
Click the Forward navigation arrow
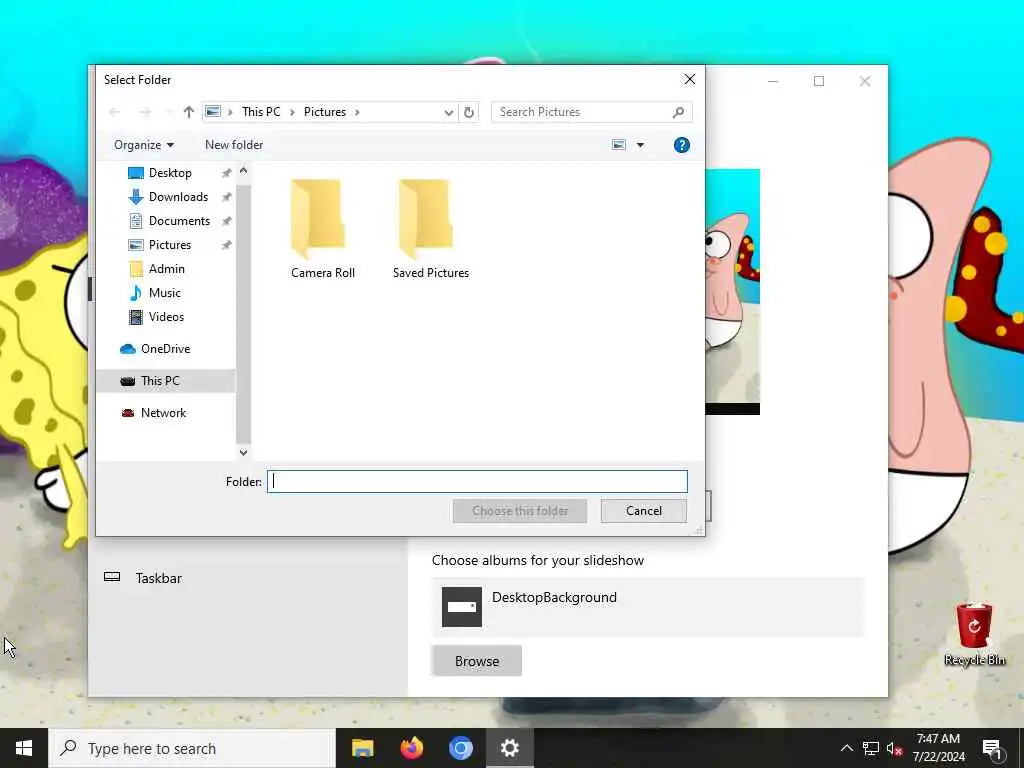(x=145, y=112)
